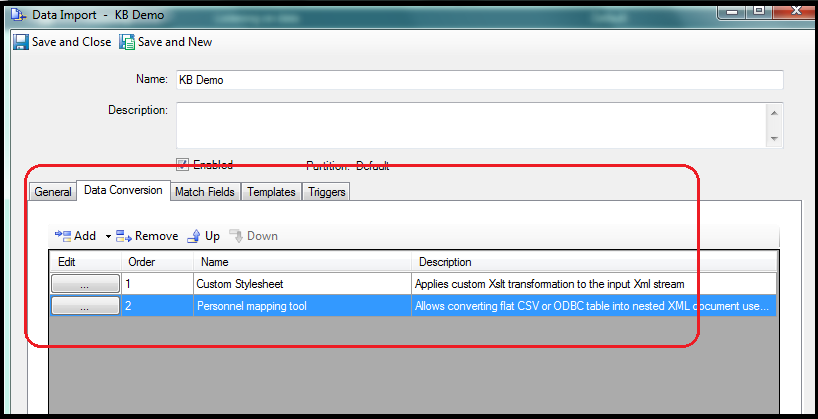The height and width of the screenshot is (419, 818).
Task: Open the Match Fields tab
Action: click(205, 192)
